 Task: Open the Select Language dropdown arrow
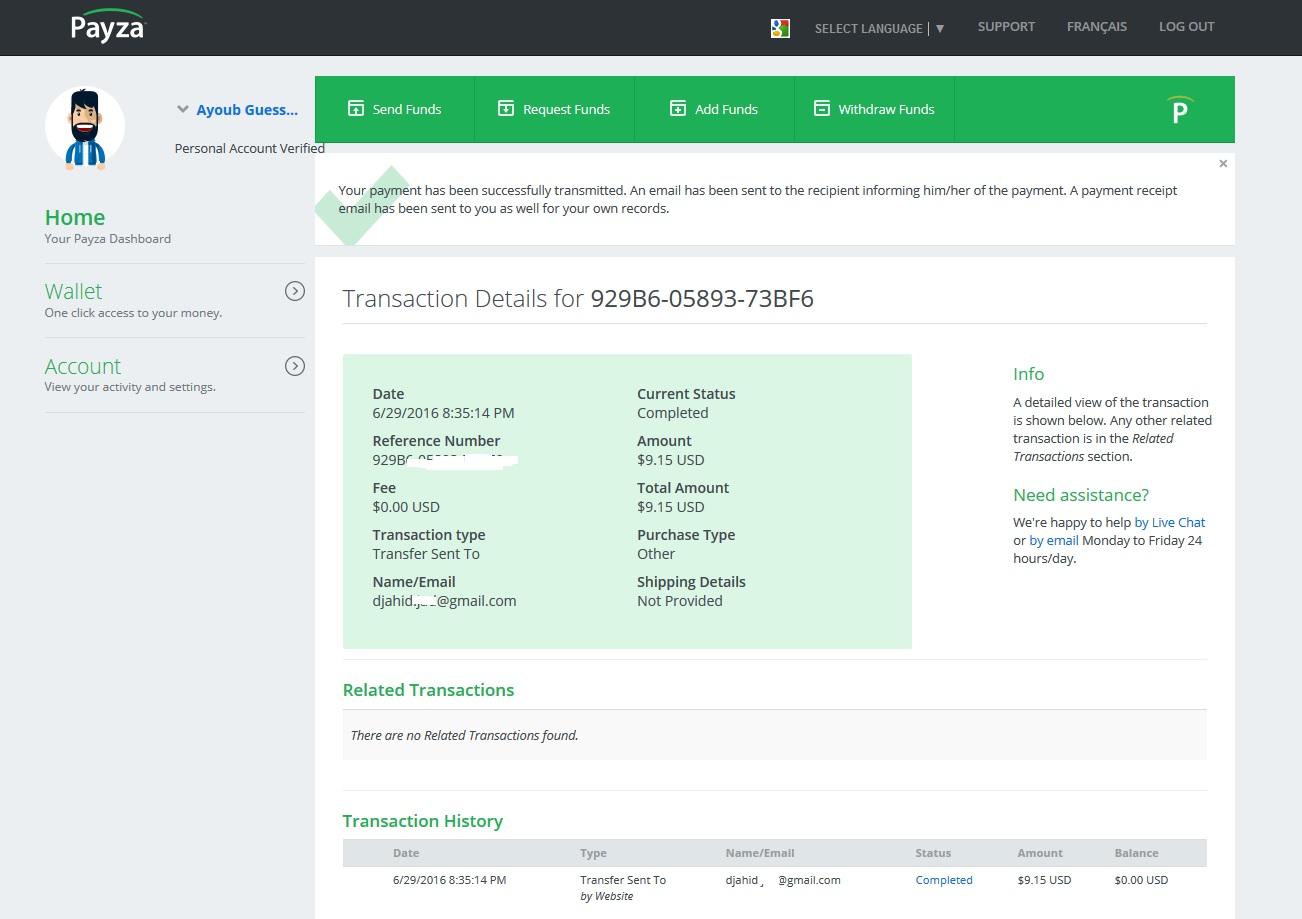(940, 29)
